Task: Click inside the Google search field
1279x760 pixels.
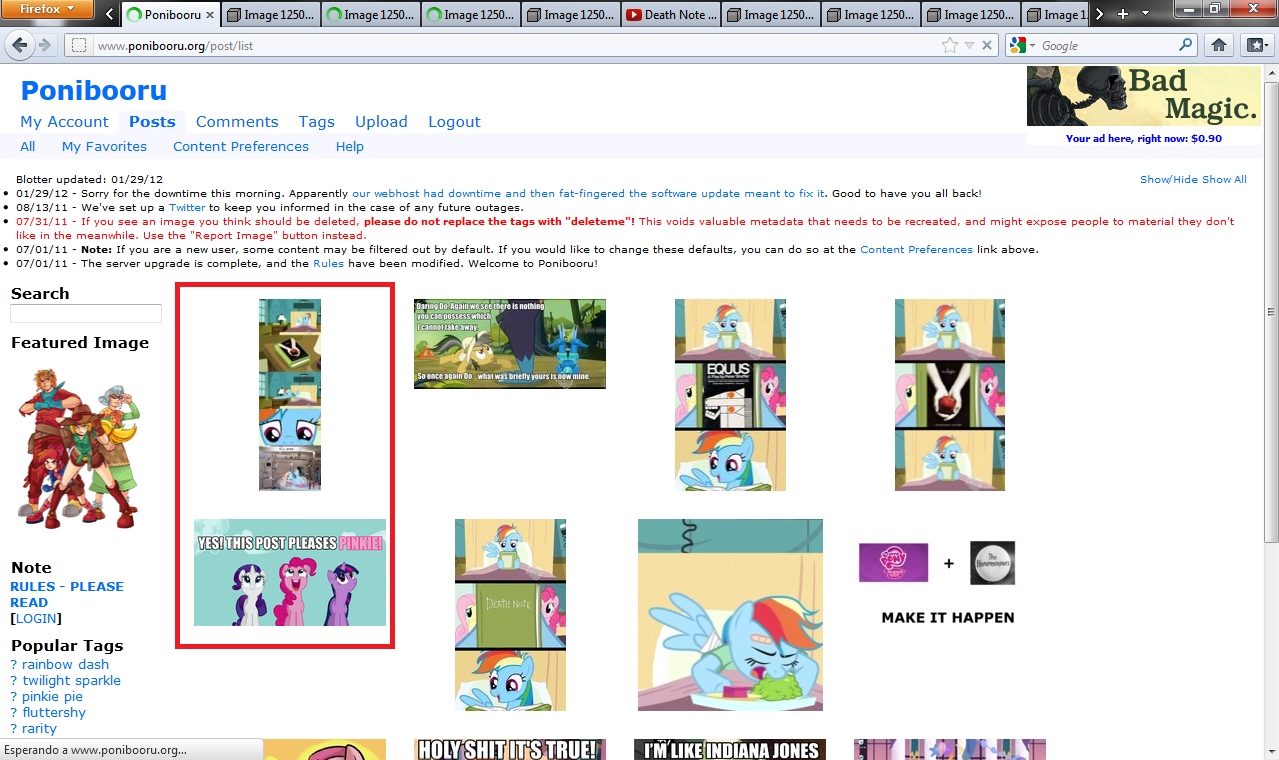Action: [1108, 45]
